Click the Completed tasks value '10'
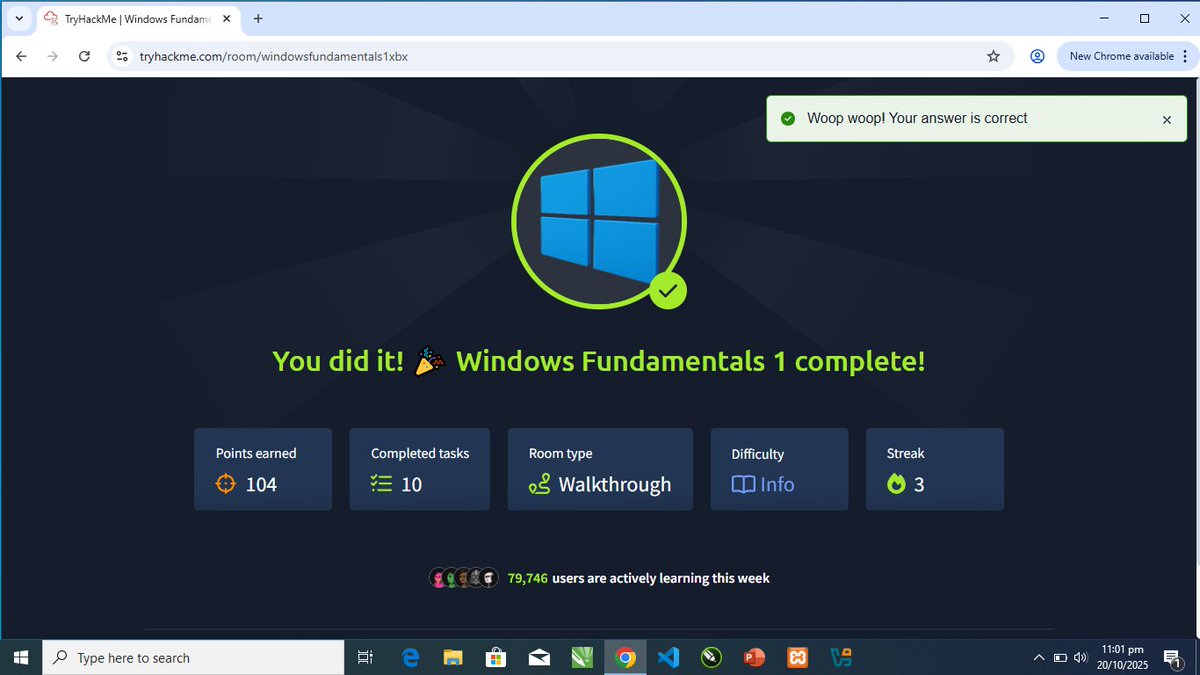 click(x=411, y=484)
